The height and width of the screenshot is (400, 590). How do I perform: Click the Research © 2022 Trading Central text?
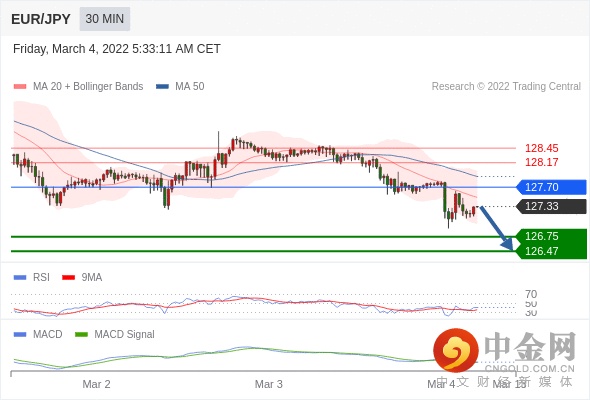pyautogui.click(x=506, y=87)
